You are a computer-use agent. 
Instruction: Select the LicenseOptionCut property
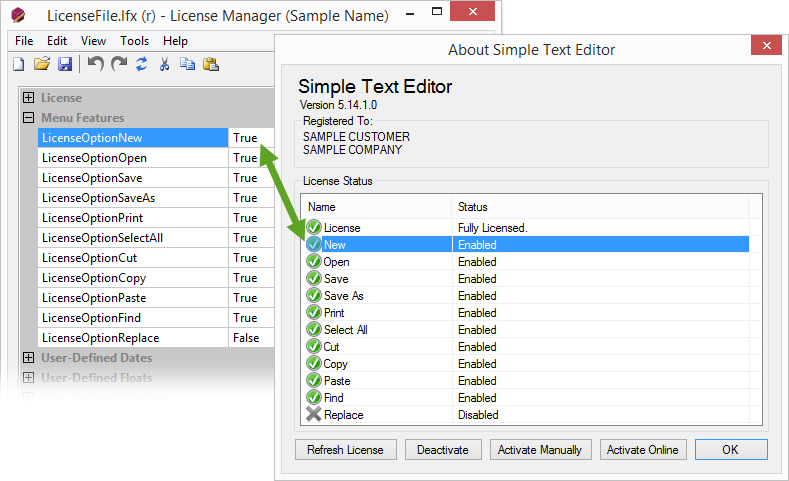pos(133,258)
